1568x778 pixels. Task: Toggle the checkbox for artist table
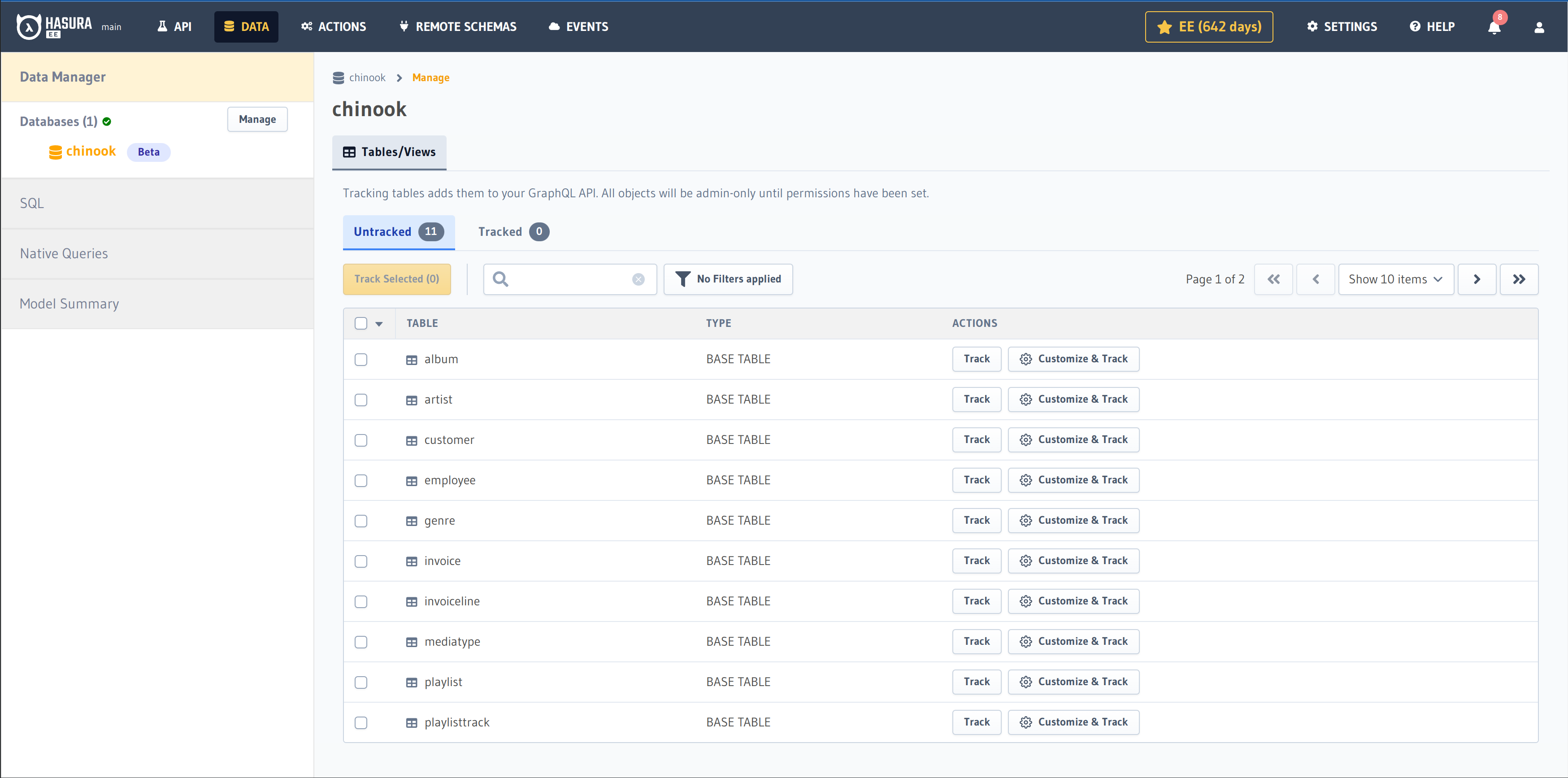(x=362, y=399)
